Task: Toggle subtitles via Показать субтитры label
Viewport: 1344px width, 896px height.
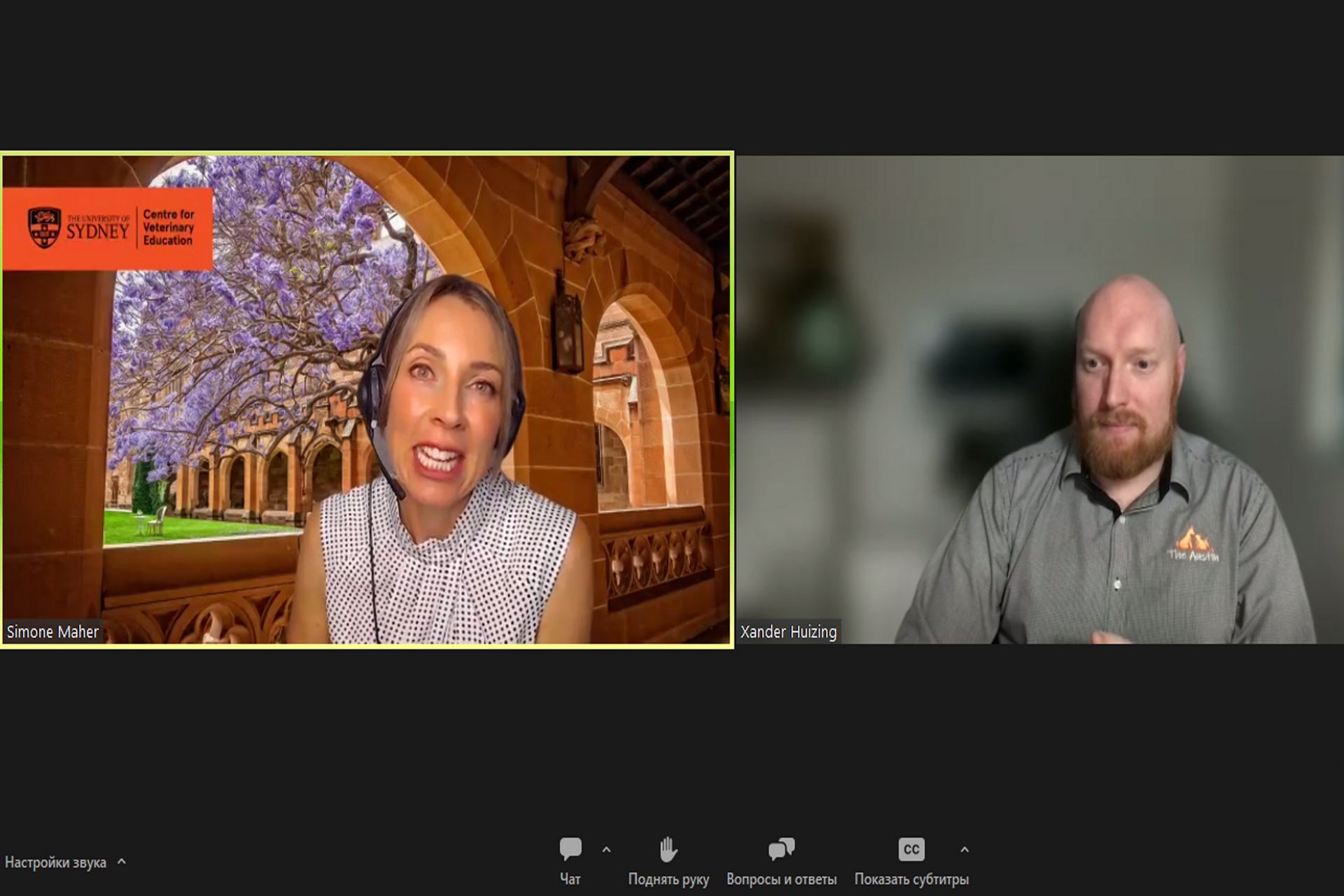Action: click(911, 879)
